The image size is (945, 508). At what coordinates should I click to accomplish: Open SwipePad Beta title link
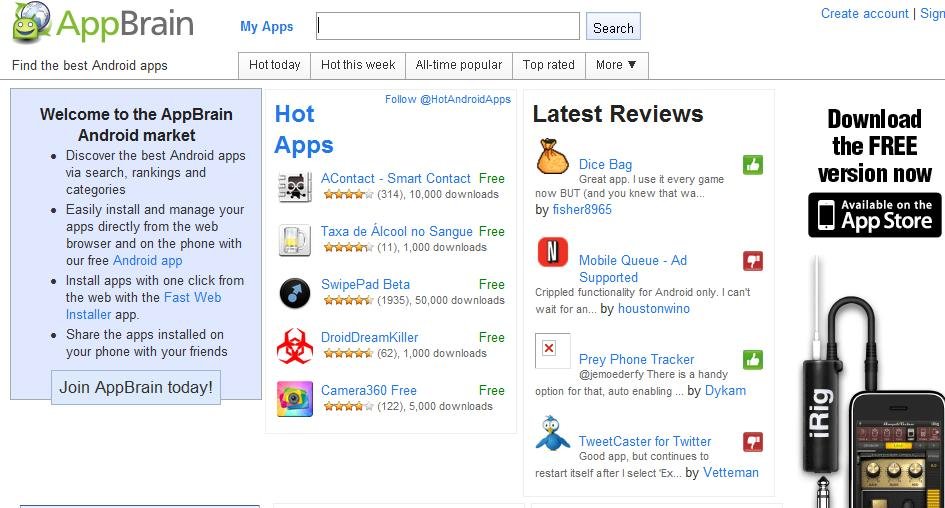point(365,284)
